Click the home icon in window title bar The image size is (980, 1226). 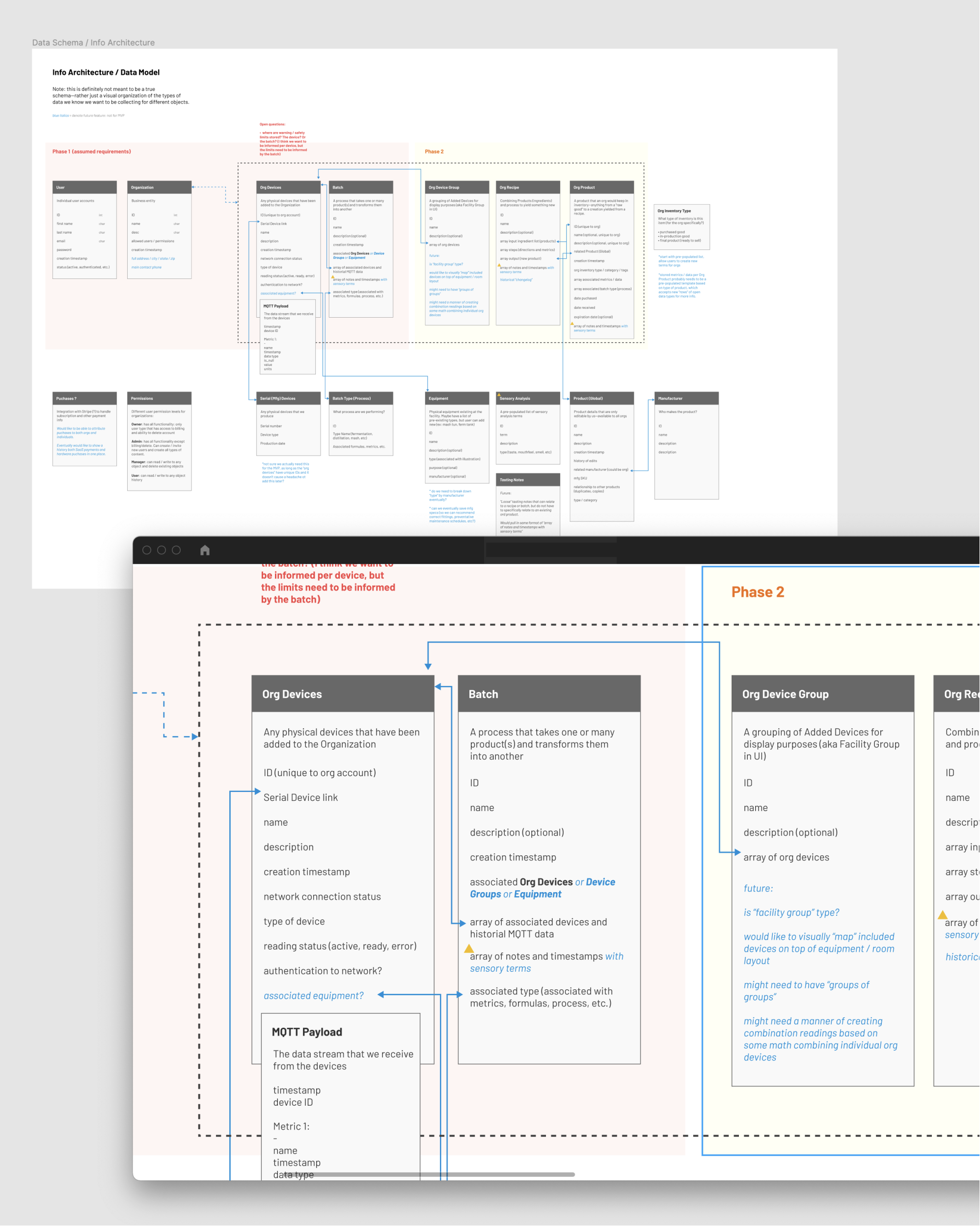click(205, 550)
